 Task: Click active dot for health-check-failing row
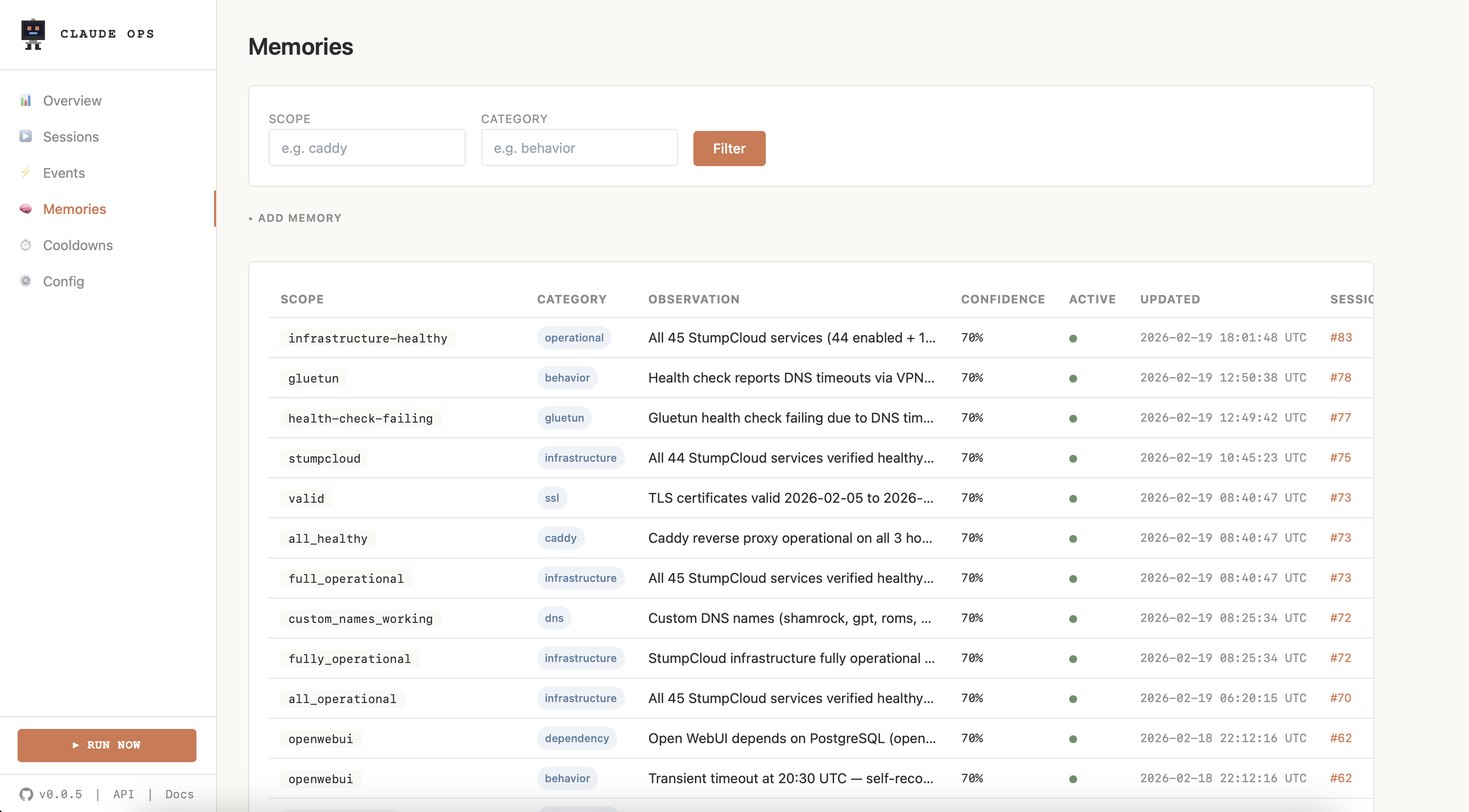(1073, 419)
